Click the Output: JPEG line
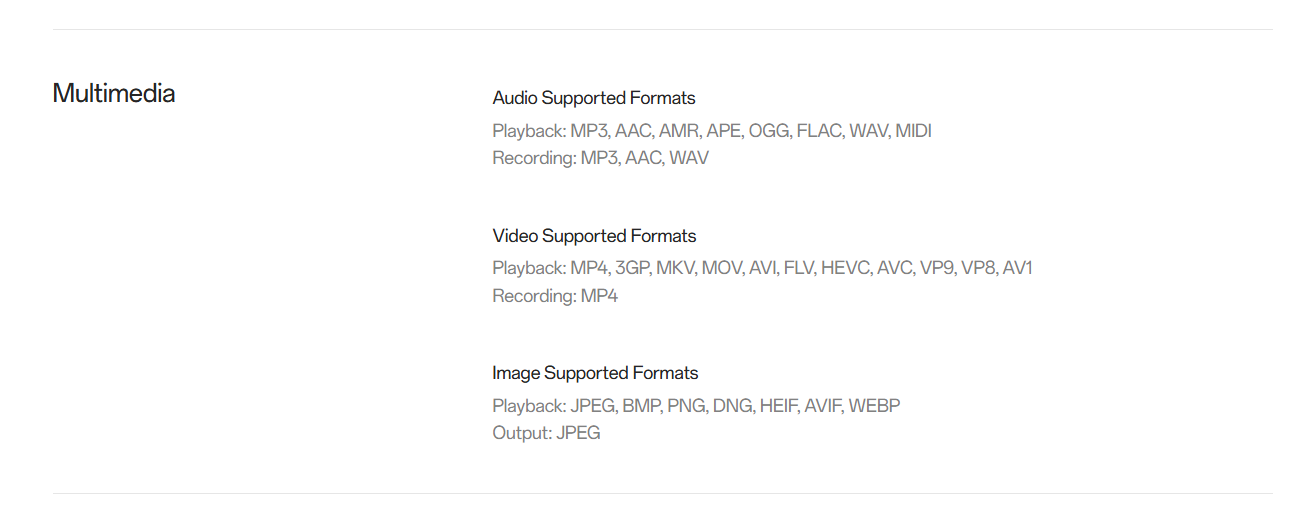The height and width of the screenshot is (517, 1301). click(546, 433)
